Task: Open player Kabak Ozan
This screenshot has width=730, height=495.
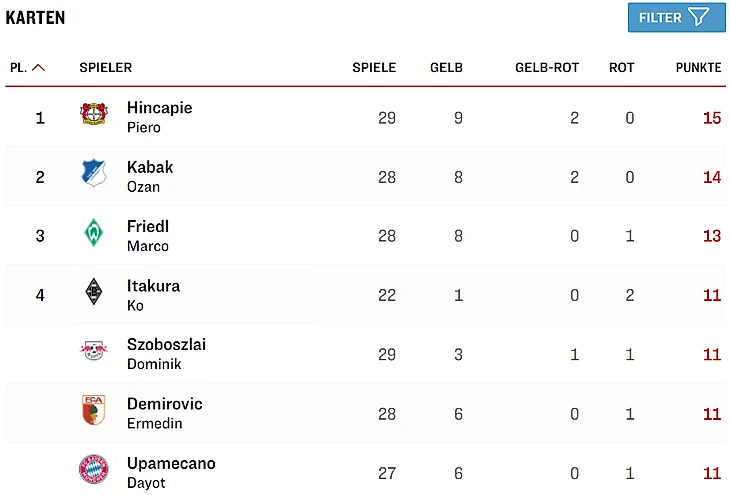Action: (x=150, y=176)
